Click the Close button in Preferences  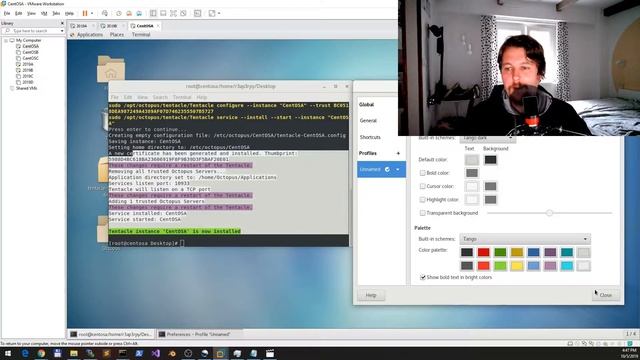[606, 295]
